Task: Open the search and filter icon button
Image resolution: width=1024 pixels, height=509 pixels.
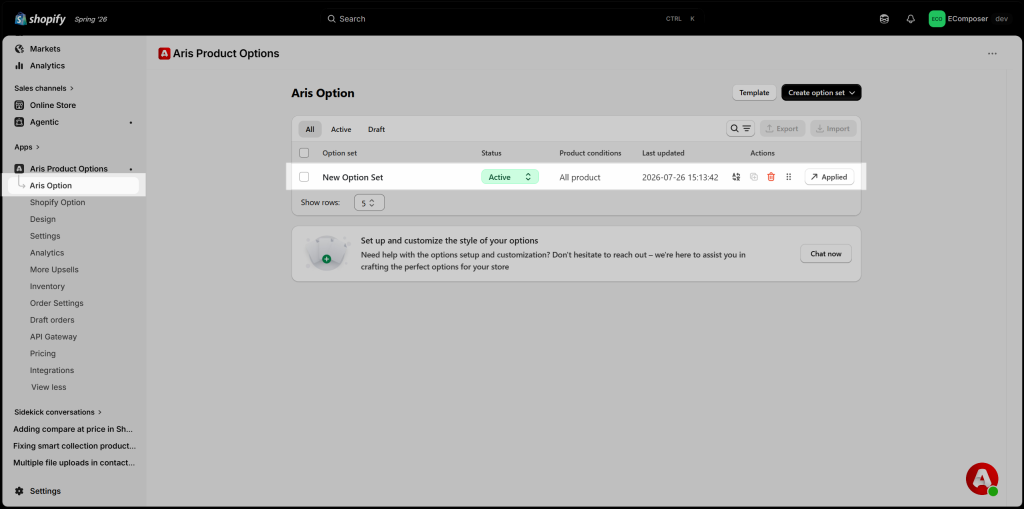Action: point(741,129)
